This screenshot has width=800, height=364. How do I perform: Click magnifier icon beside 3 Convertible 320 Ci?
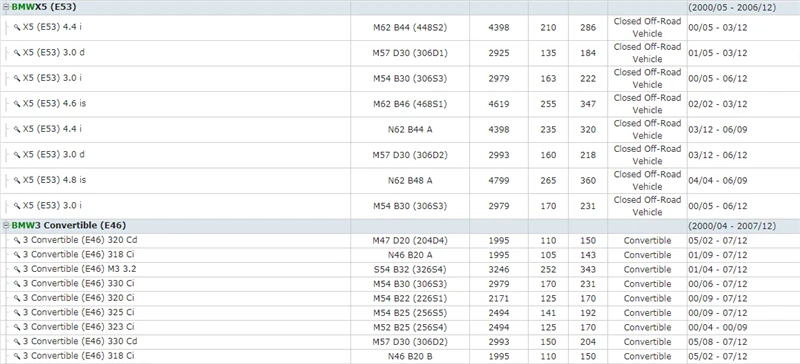tap(17, 298)
